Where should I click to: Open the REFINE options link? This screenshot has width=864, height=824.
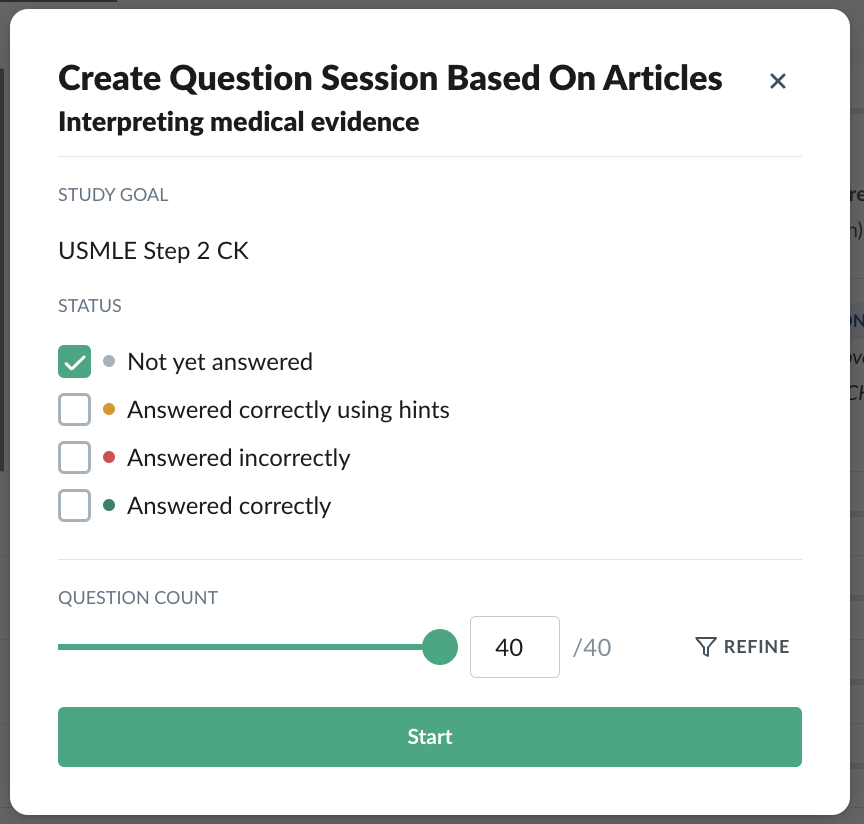coord(742,647)
